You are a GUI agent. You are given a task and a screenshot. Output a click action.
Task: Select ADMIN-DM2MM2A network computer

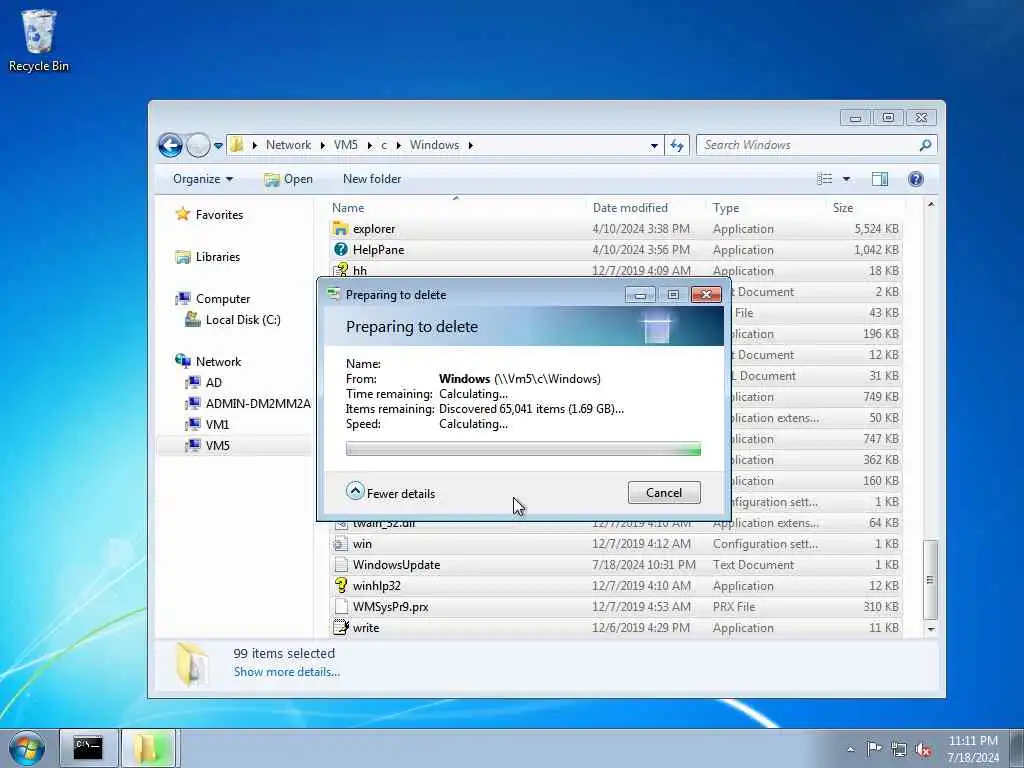tap(248, 404)
